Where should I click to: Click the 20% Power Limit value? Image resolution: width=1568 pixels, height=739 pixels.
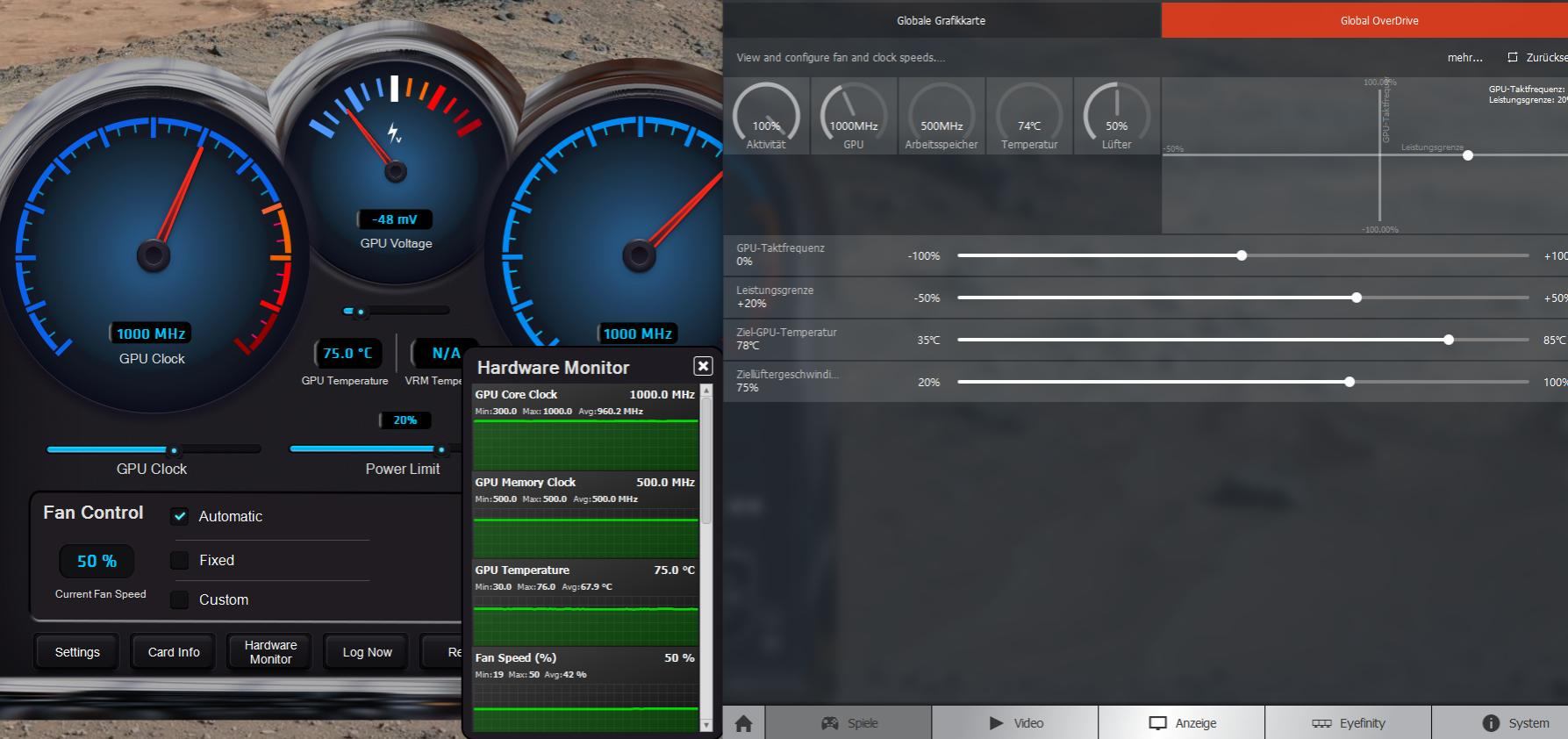point(405,420)
